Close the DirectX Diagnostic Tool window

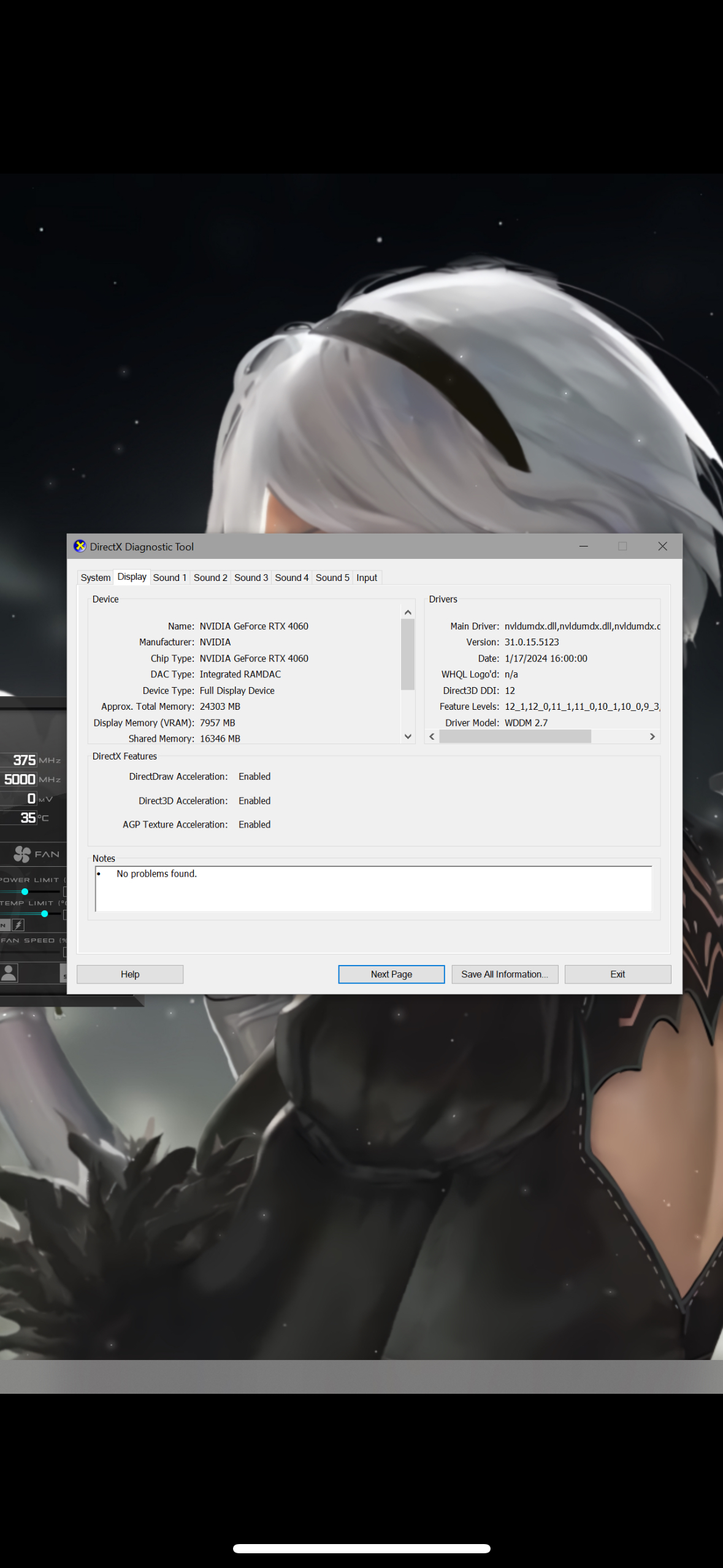pyautogui.click(x=662, y=546)
